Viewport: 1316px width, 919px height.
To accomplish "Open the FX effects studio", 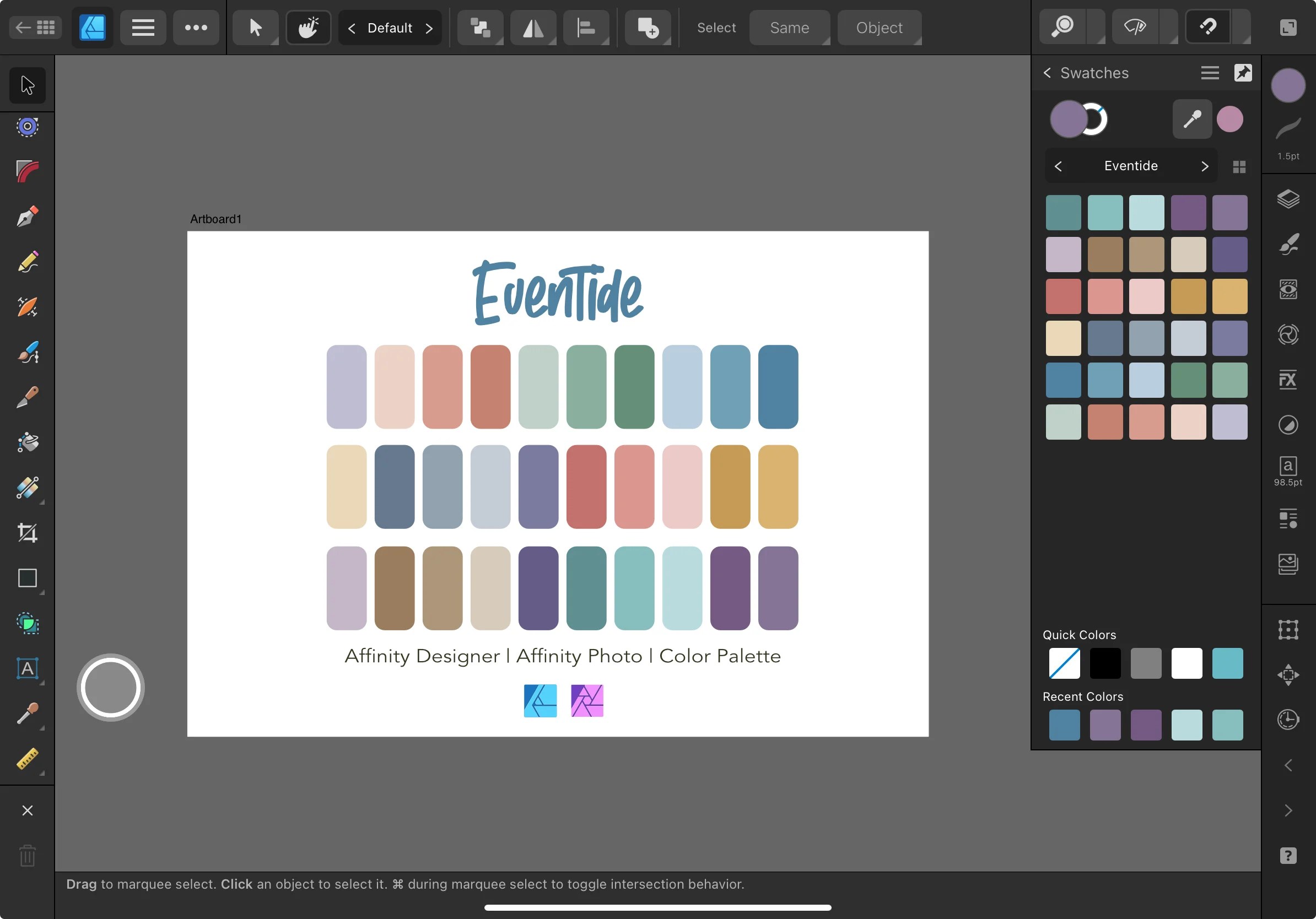I will point(1288,380).
